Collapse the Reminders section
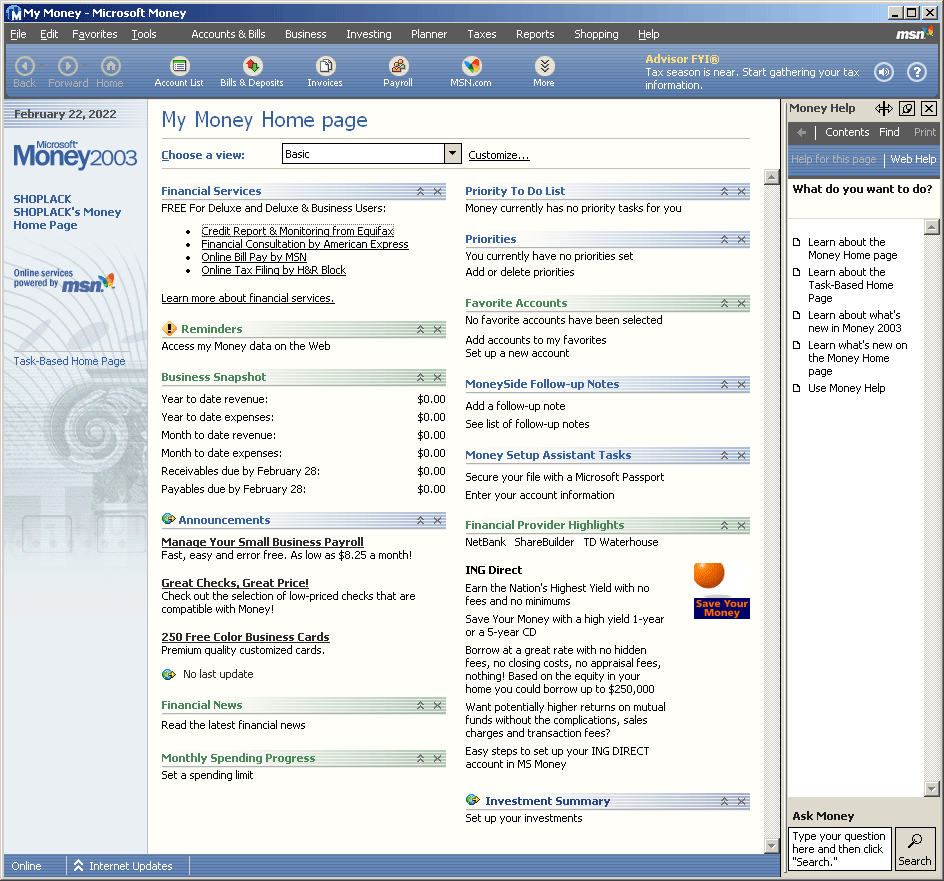Screen dimensions: 944x881 coord(421,329)
